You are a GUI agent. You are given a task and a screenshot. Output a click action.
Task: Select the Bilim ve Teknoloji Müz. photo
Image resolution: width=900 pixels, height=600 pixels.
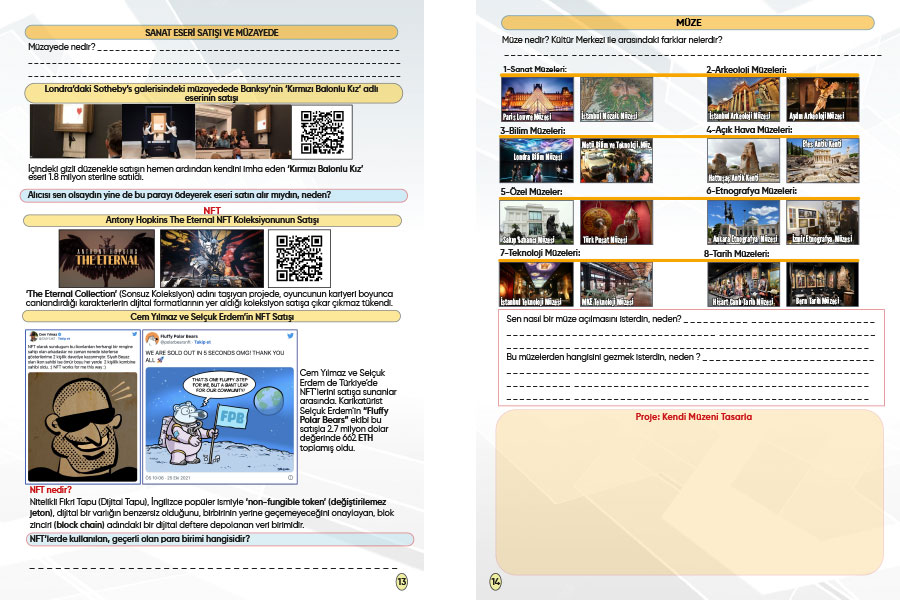[616, 161]
